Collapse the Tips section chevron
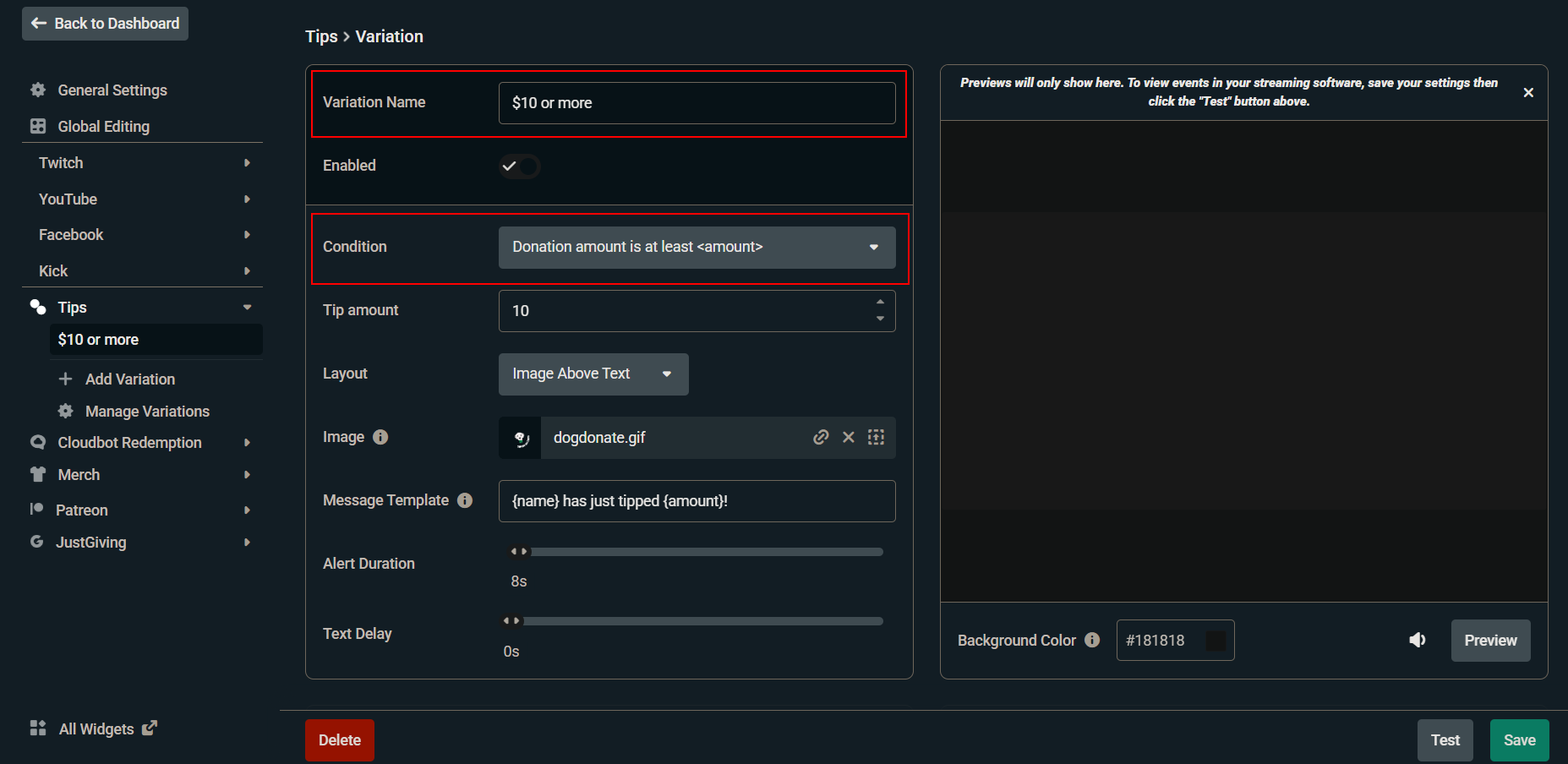Viewport: 1568px width, 764px height. coord(247,307)
